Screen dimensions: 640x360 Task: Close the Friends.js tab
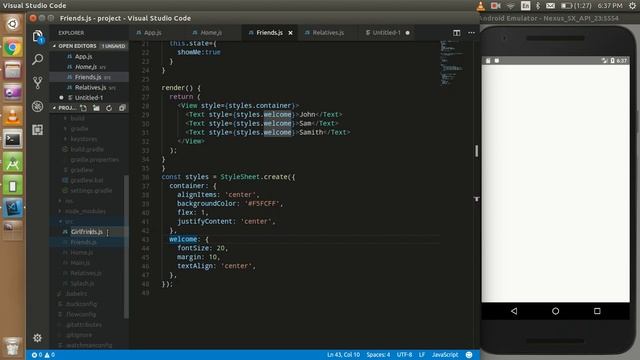[290, 33]
